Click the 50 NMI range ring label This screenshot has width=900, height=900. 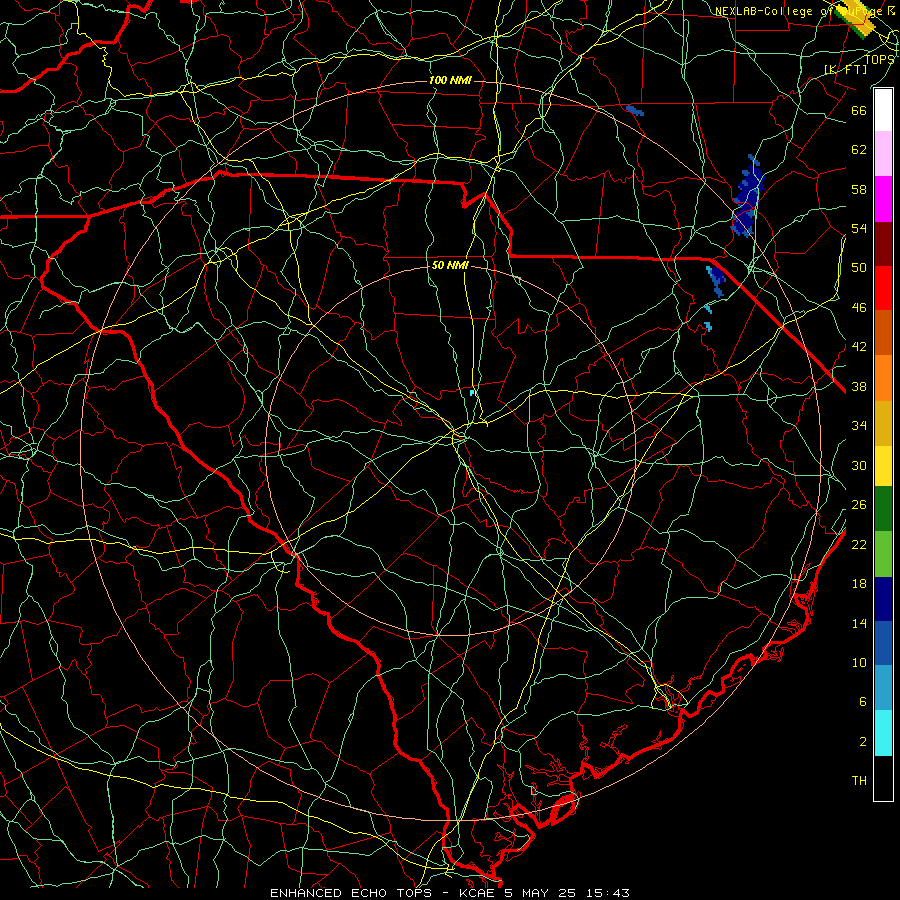(x=450, y=265)
